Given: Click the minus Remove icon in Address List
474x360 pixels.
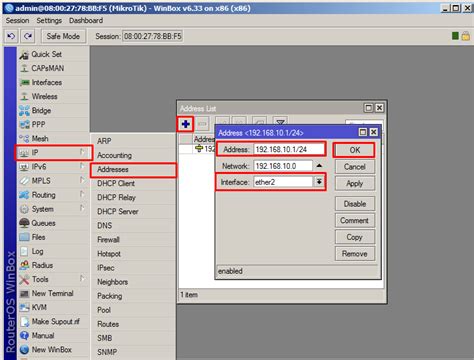Looking at the screenshot, I should coord(202,124).
